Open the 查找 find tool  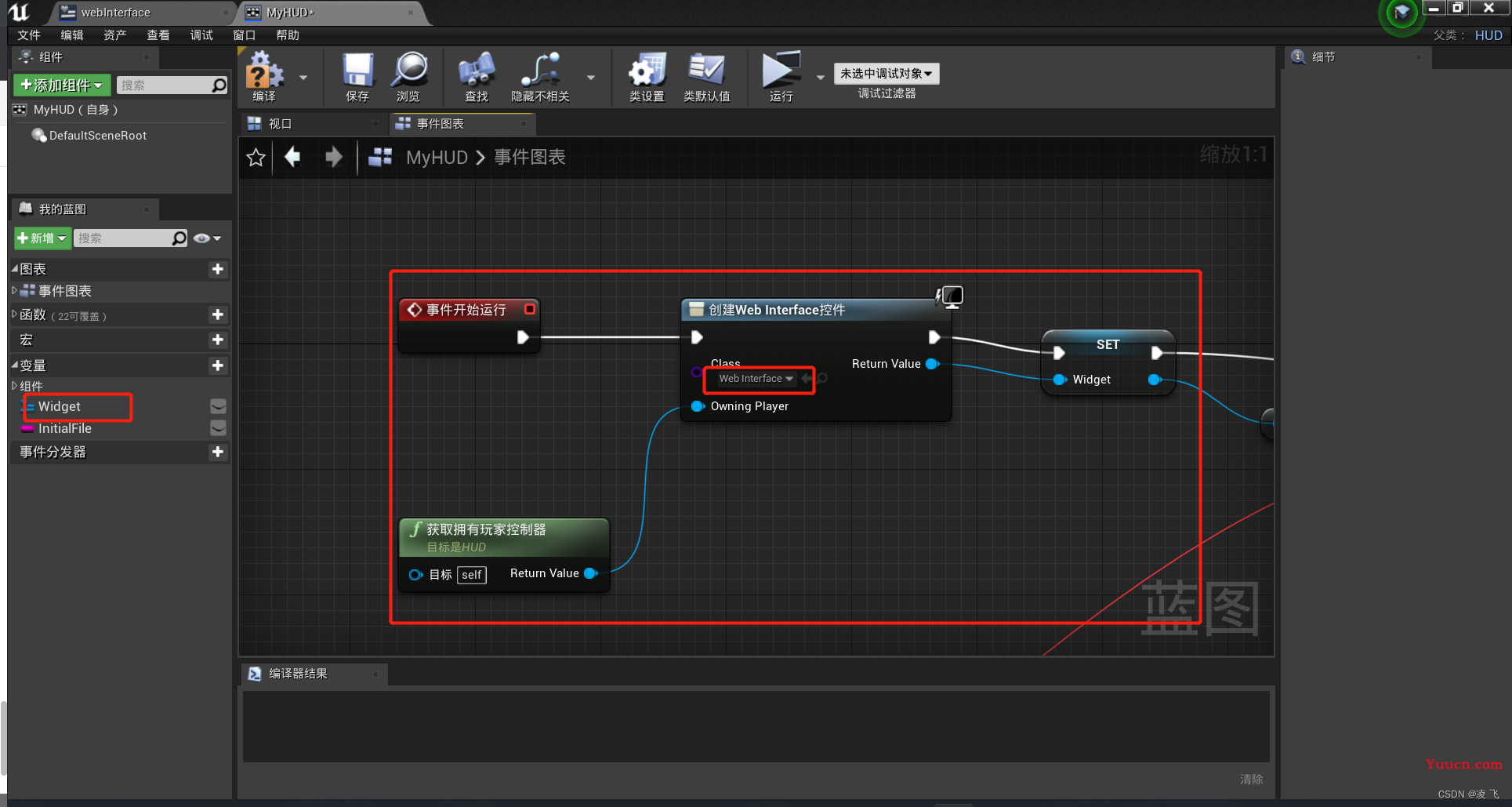pyautogui.click(x=477, y=77)
